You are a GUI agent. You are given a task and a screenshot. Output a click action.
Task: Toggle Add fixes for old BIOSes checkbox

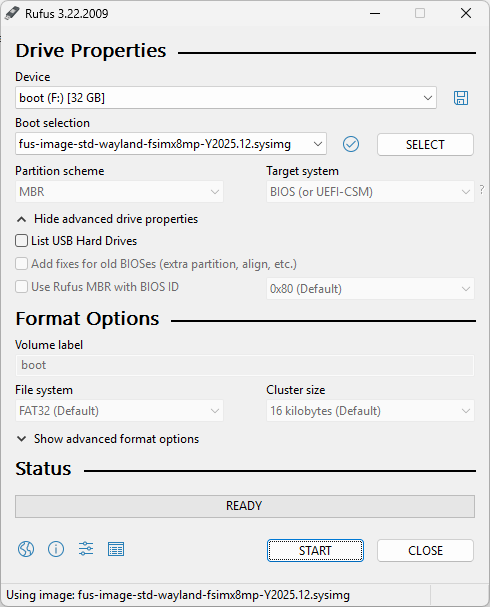pos(21,264)
